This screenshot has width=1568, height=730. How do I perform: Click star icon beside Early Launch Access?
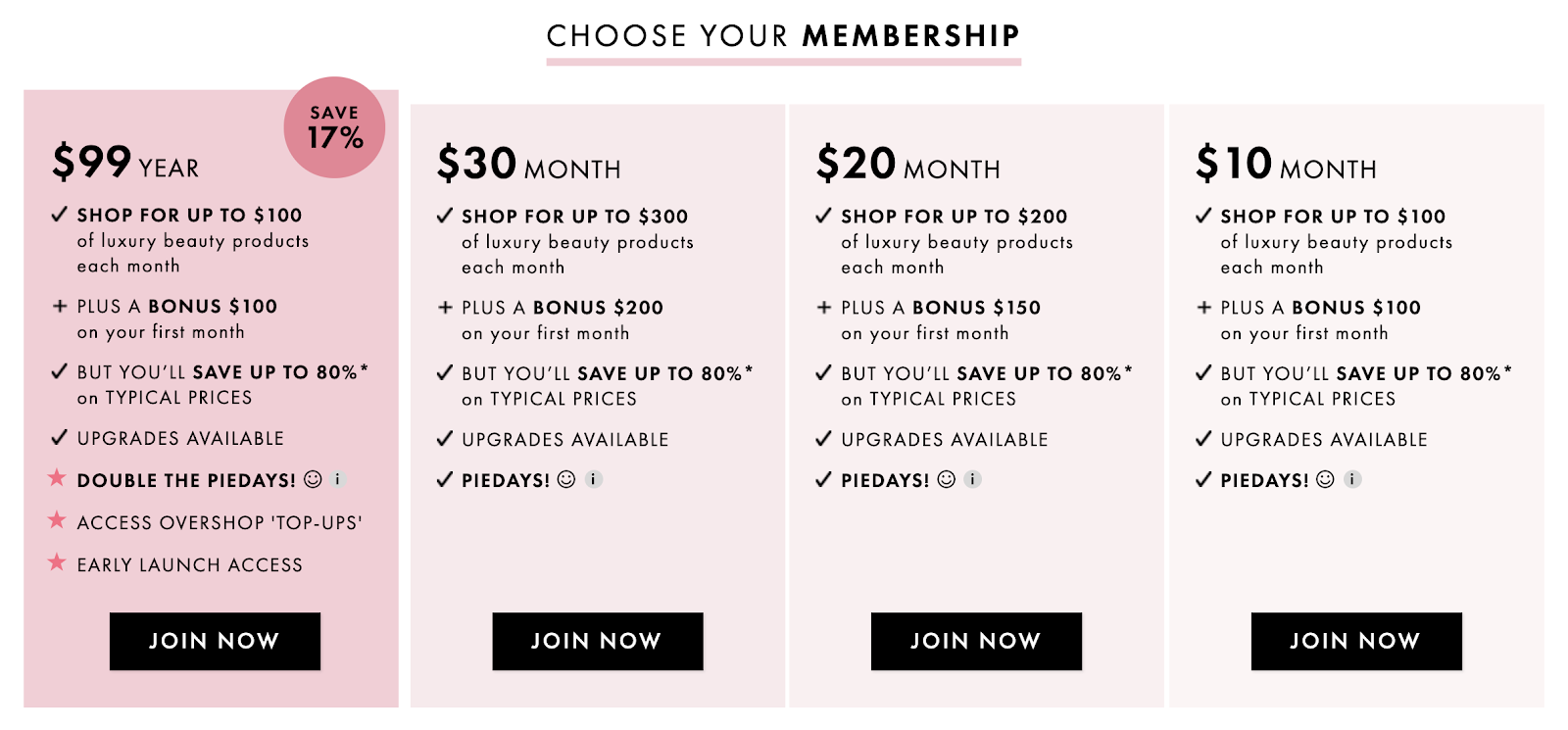(x=57, y=562)
